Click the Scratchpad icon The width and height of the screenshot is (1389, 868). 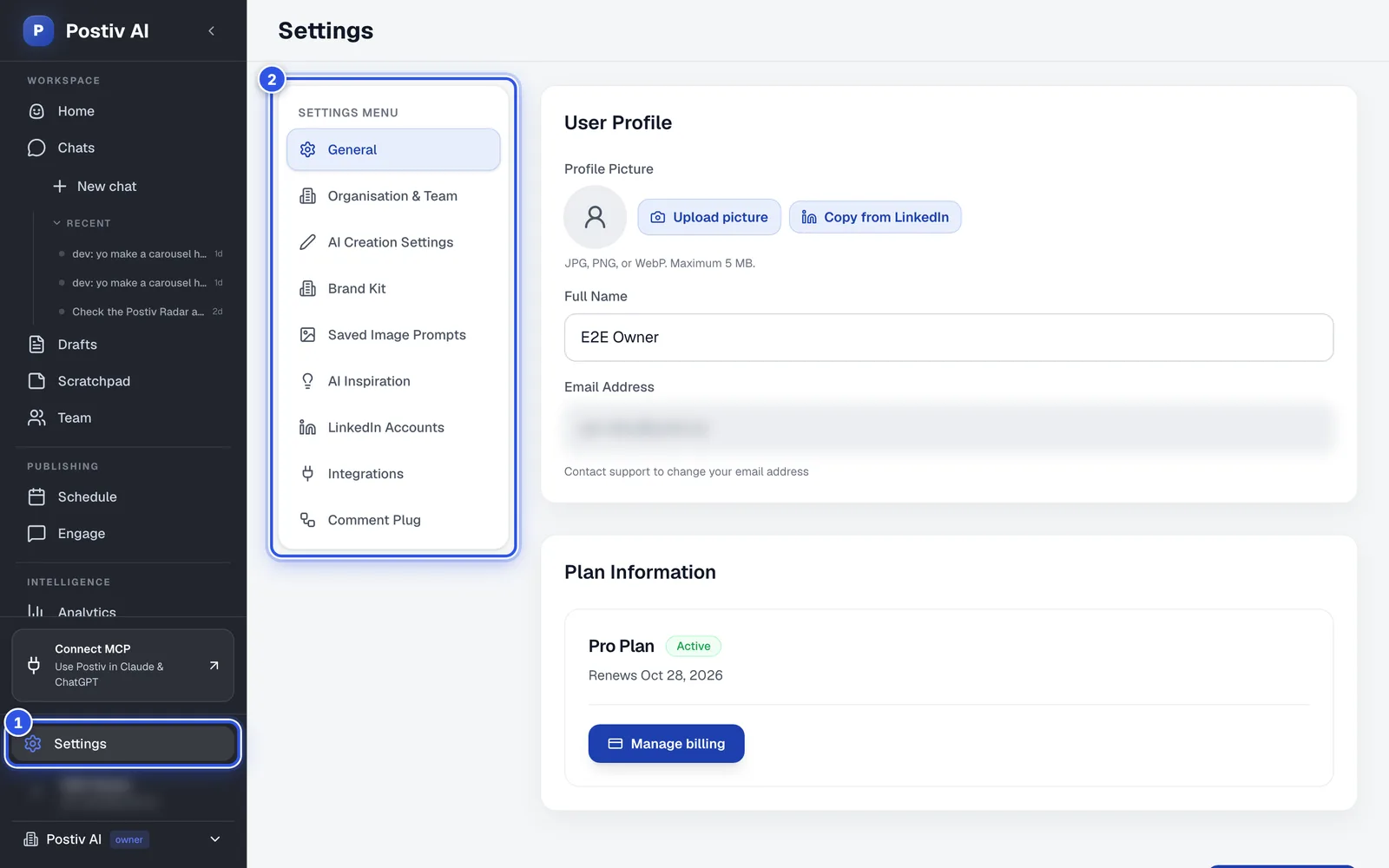click(x=36, y=381)
